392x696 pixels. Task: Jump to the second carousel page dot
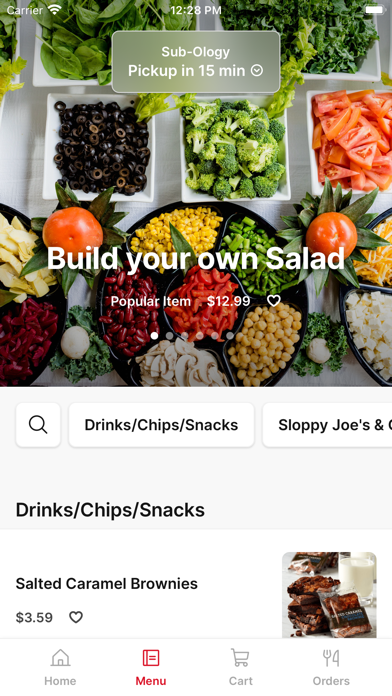pos(170,336)
